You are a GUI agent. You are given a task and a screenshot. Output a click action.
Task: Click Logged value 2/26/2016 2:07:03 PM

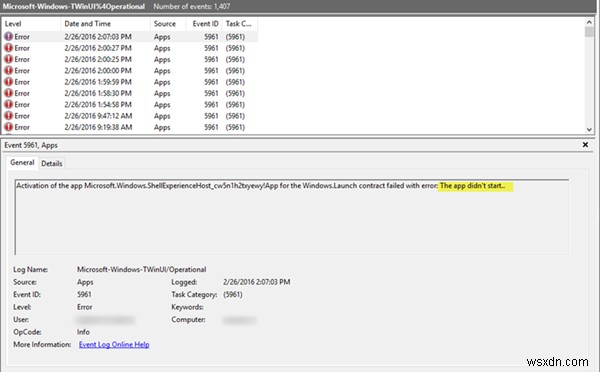pyautogui.click(x=256, y=282)
